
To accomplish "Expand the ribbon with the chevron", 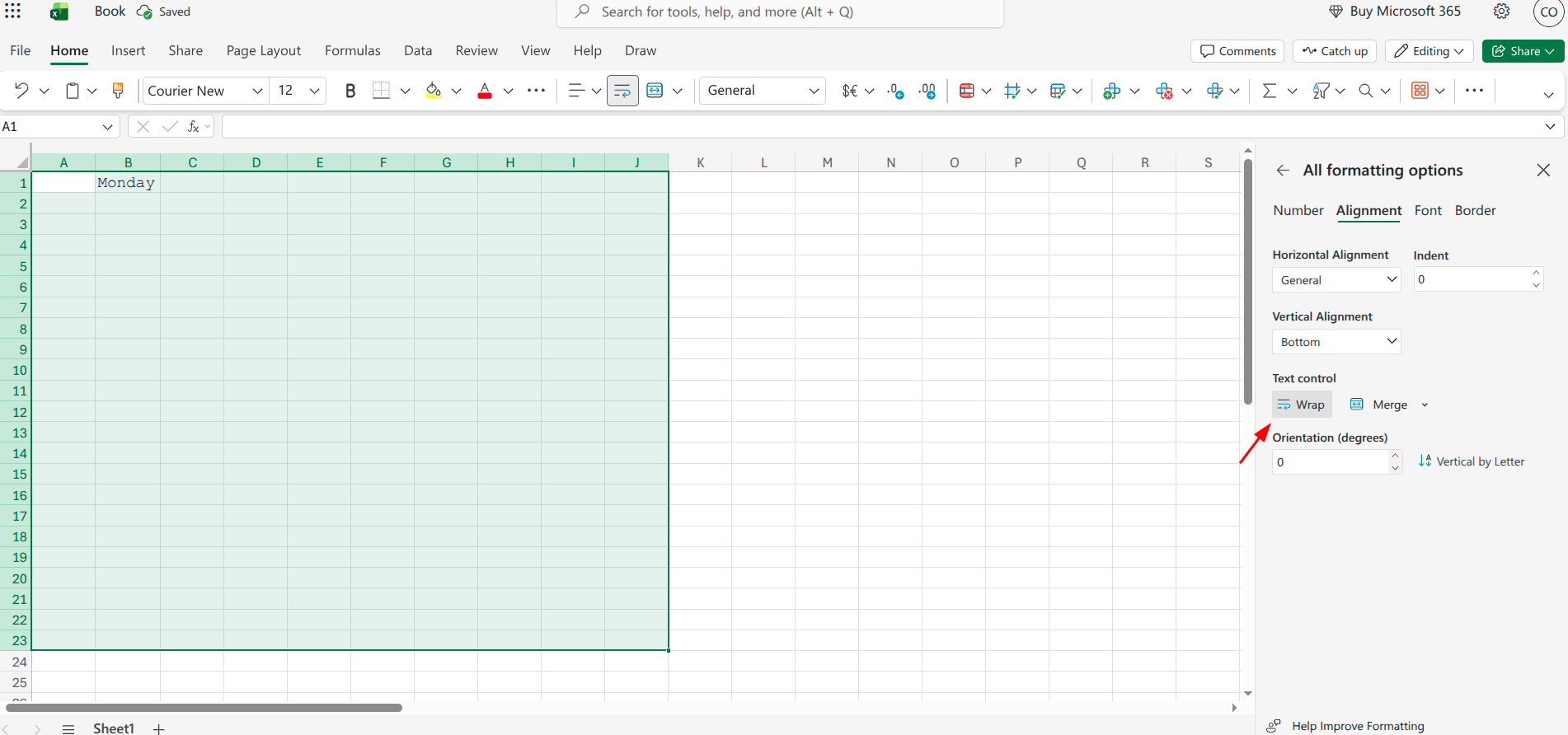I will 1549,95.
